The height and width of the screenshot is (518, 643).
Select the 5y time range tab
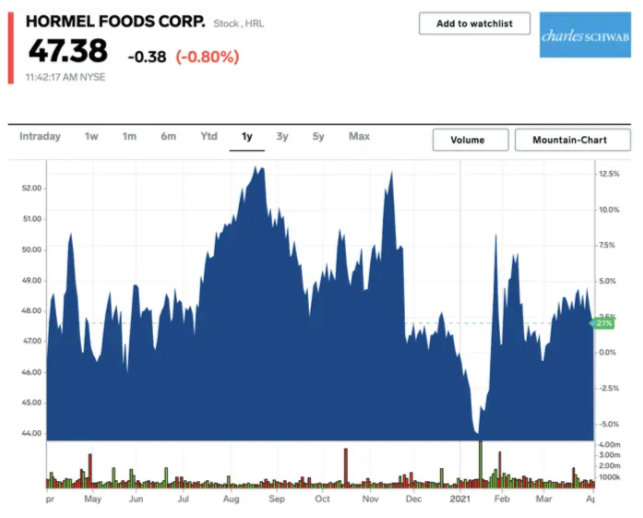pyautogui.click(x=318, y=136)
